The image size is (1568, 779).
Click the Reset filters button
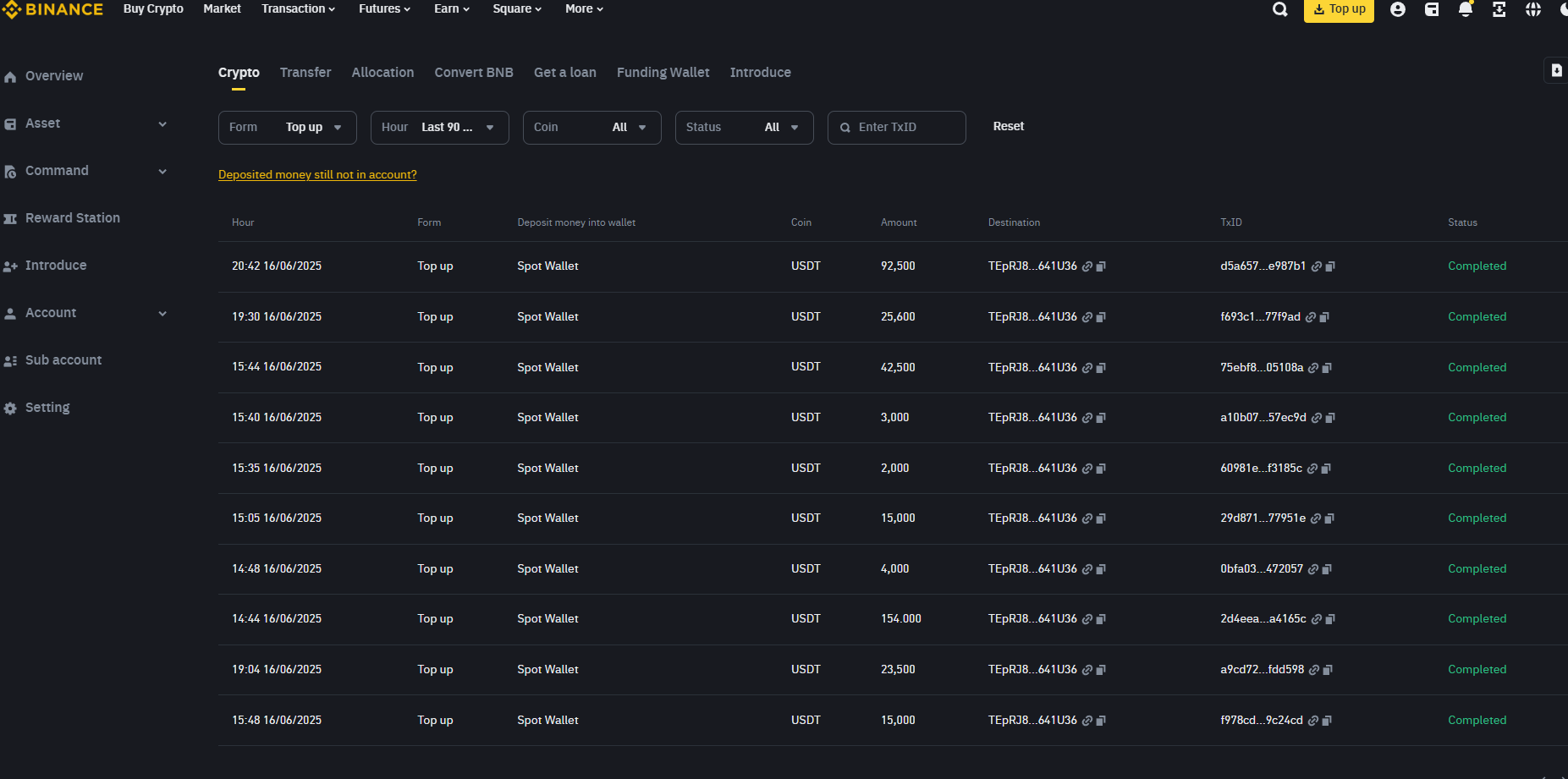click(x=1009, y=126)
